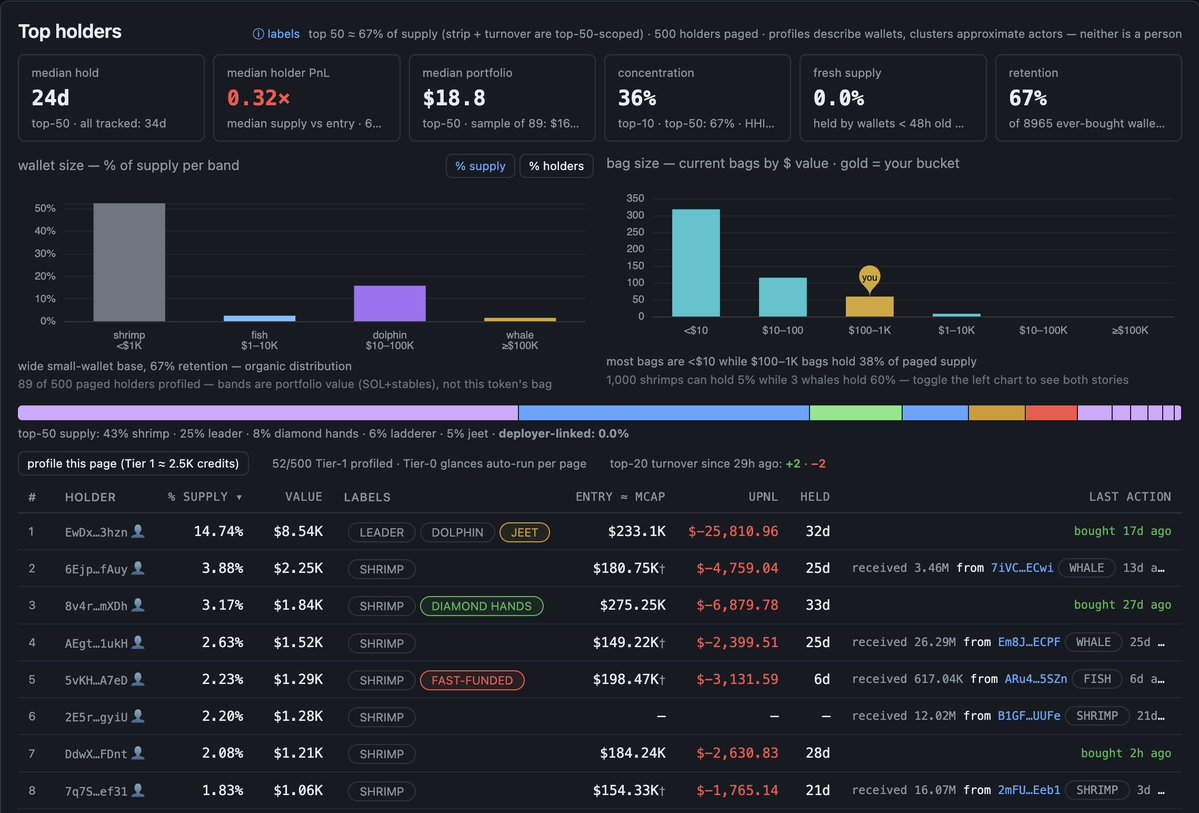Click the info icon beside labels

258,34
